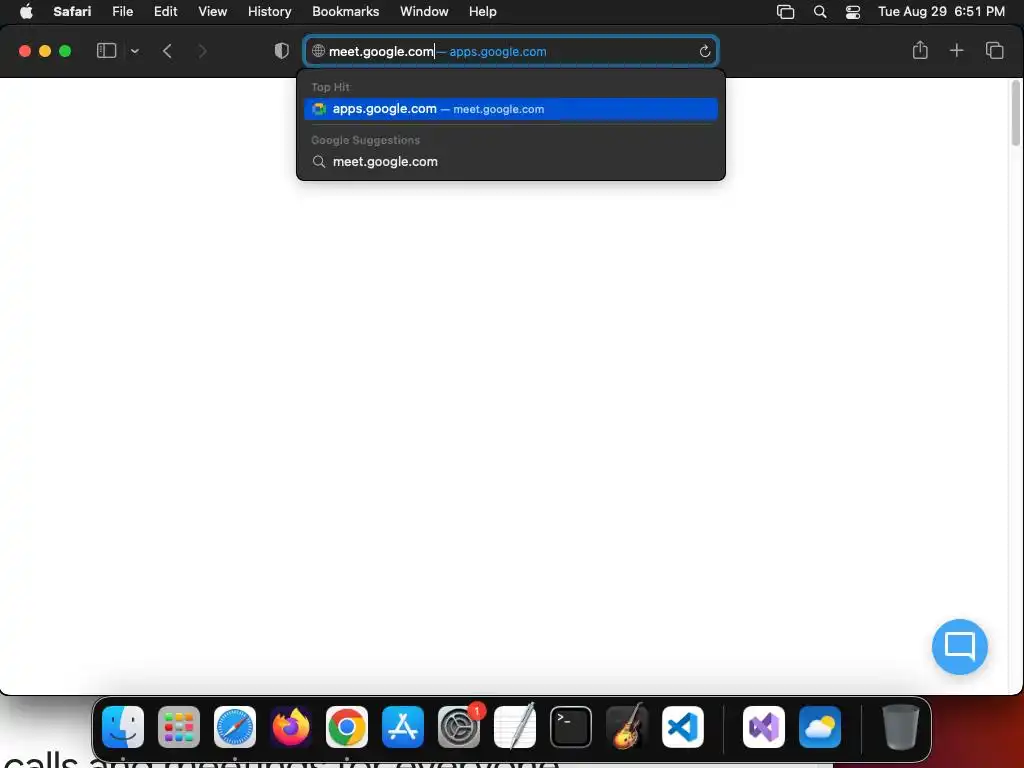Click the date and time in menu bar
1024x768 pixels.
[941, 11]
